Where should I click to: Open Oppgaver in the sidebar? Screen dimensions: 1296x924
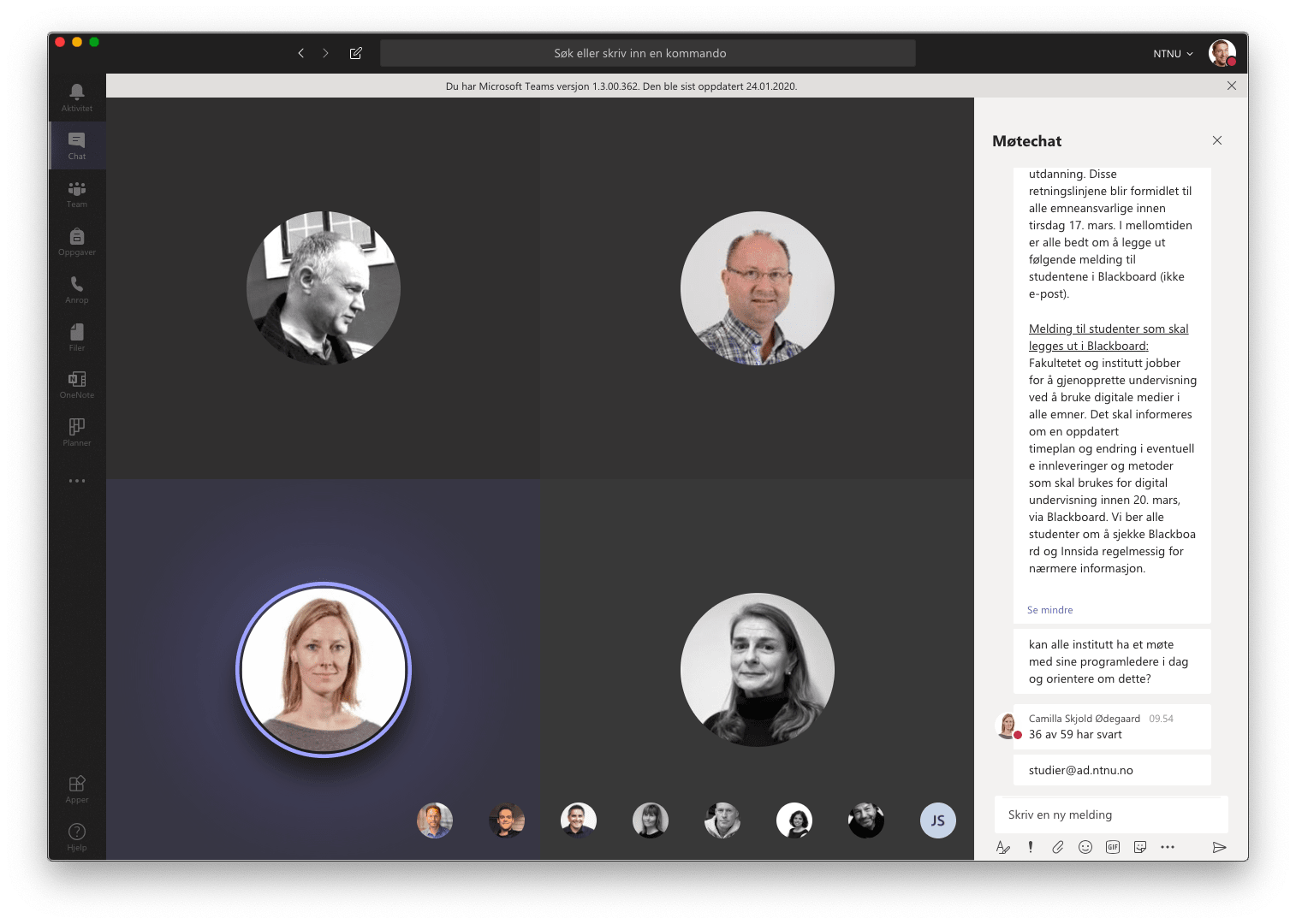tap(77, 241)
